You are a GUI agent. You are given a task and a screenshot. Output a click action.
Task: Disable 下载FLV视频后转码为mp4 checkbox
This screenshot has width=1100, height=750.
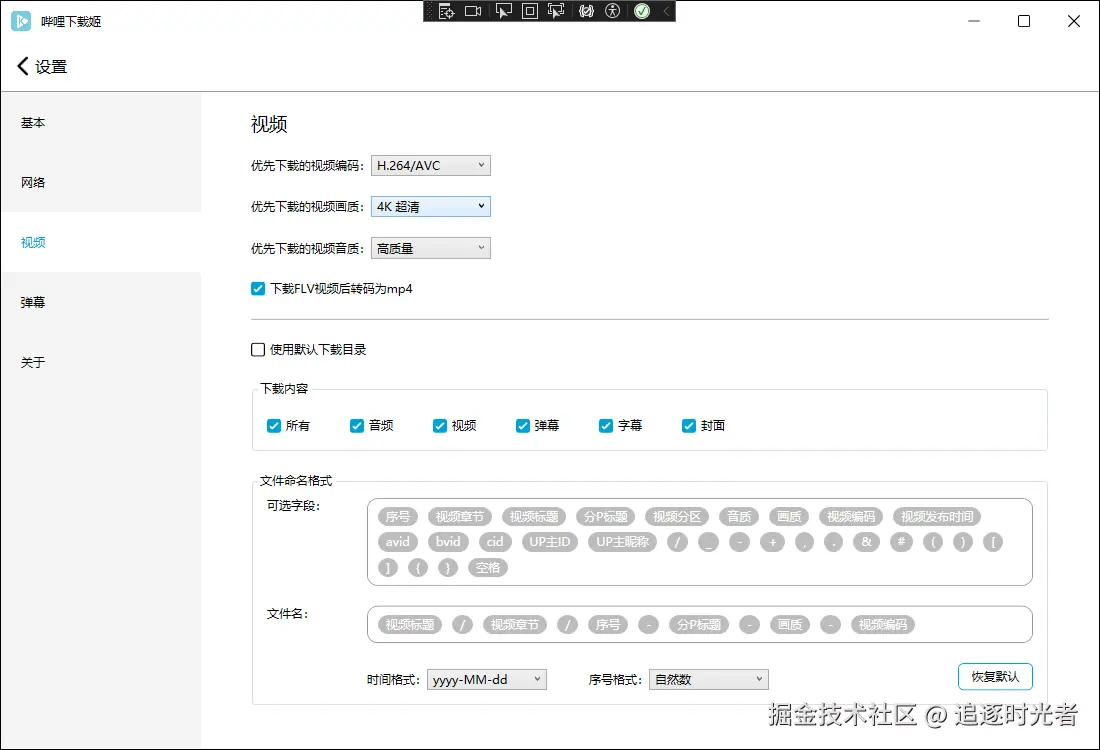(258, 288)
